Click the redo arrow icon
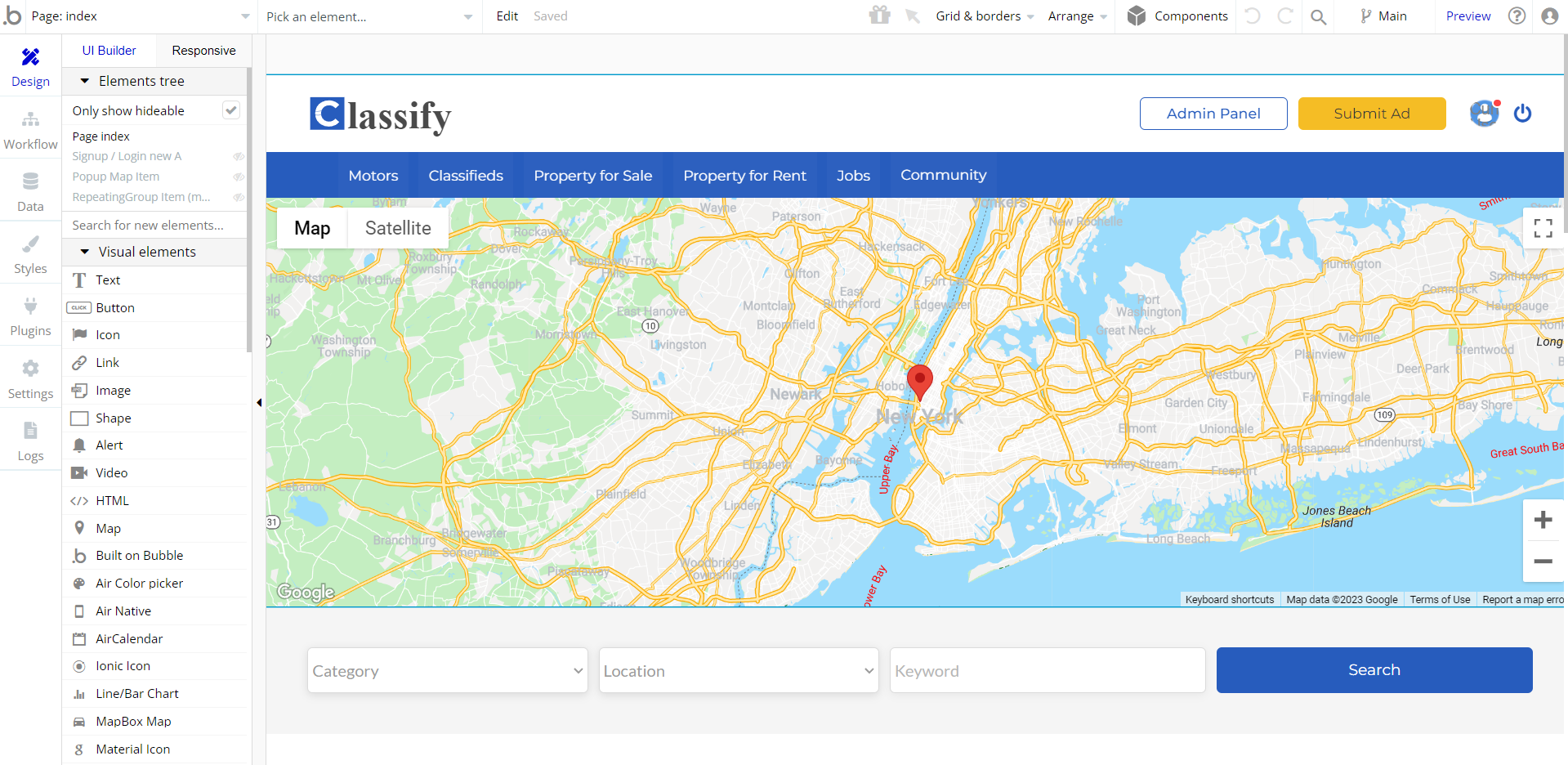 (x=1285, y=16)
